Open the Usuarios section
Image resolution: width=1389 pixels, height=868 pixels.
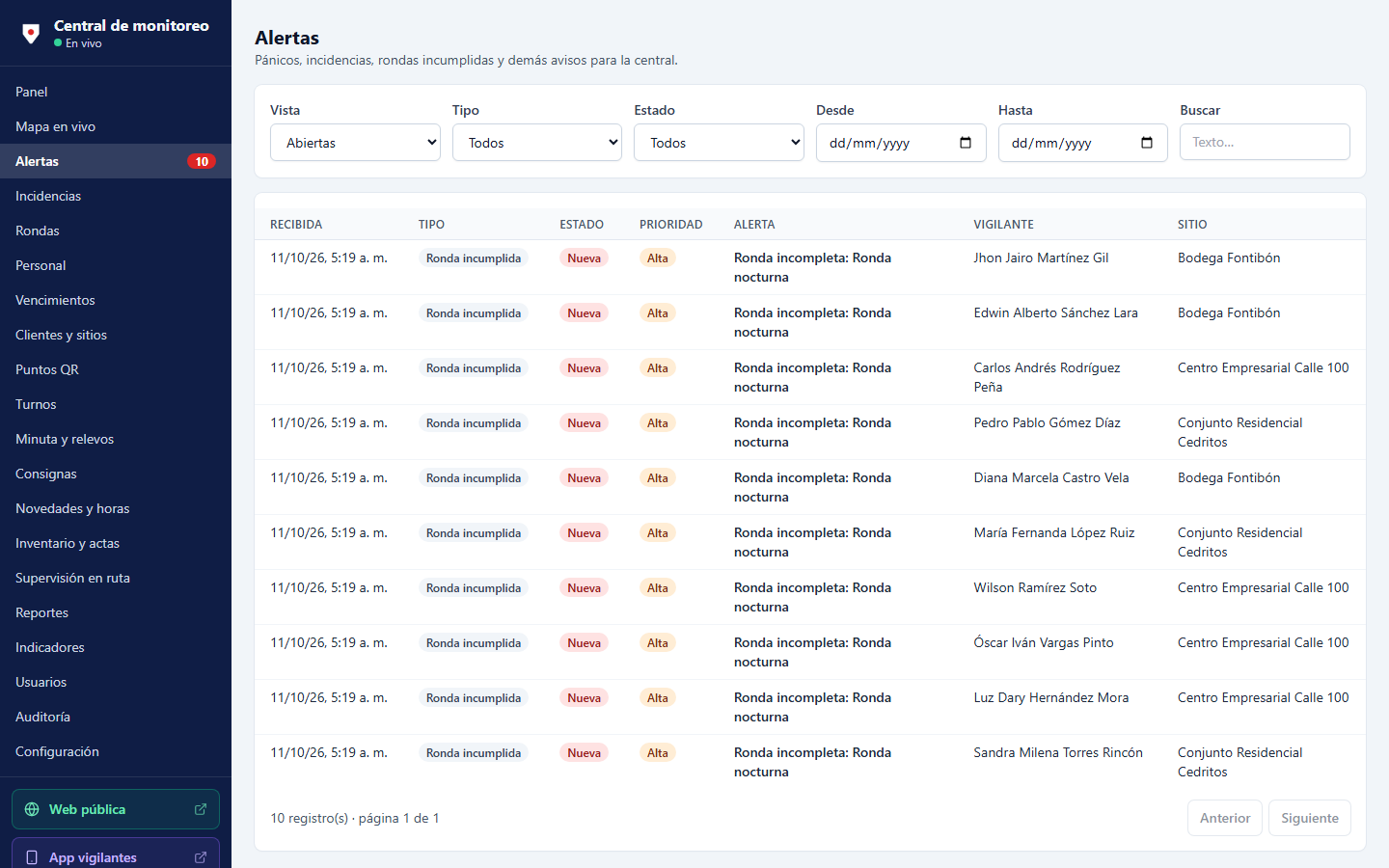coord(116,682)
